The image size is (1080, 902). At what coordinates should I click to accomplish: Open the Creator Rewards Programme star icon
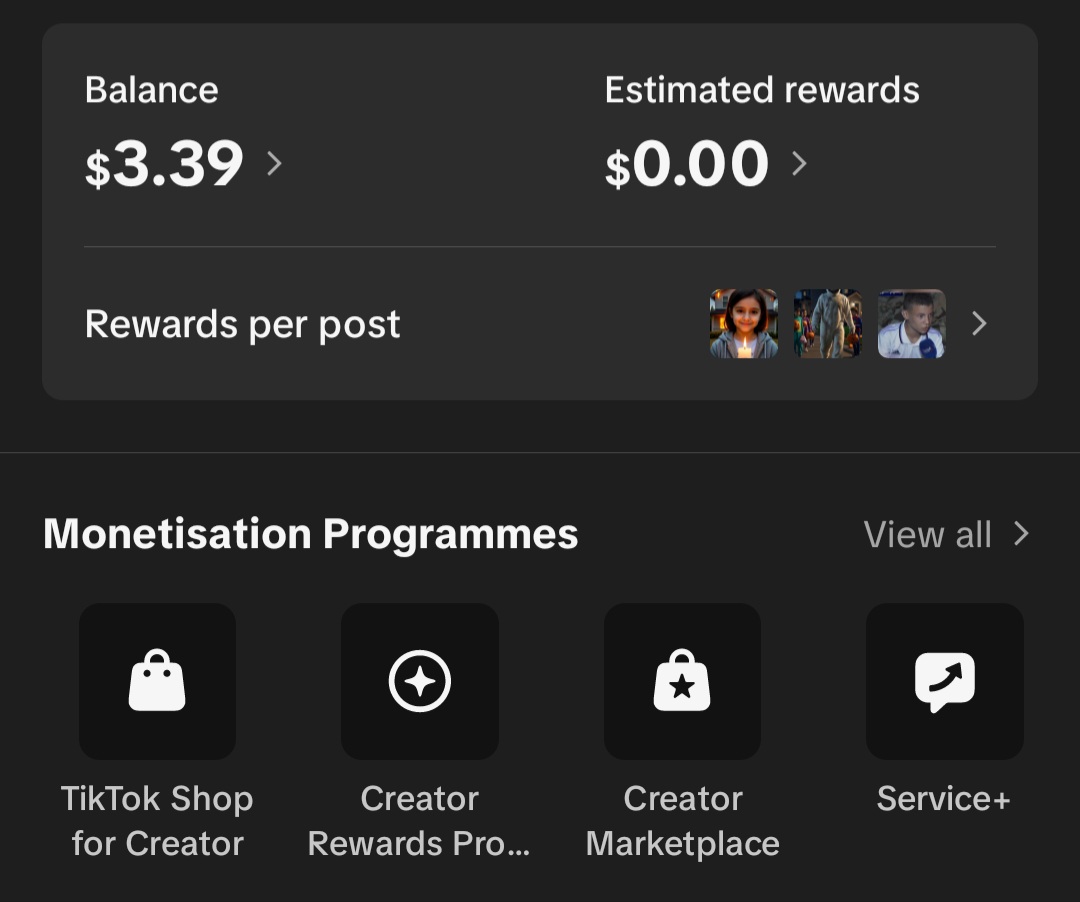(x=420, y=681)
